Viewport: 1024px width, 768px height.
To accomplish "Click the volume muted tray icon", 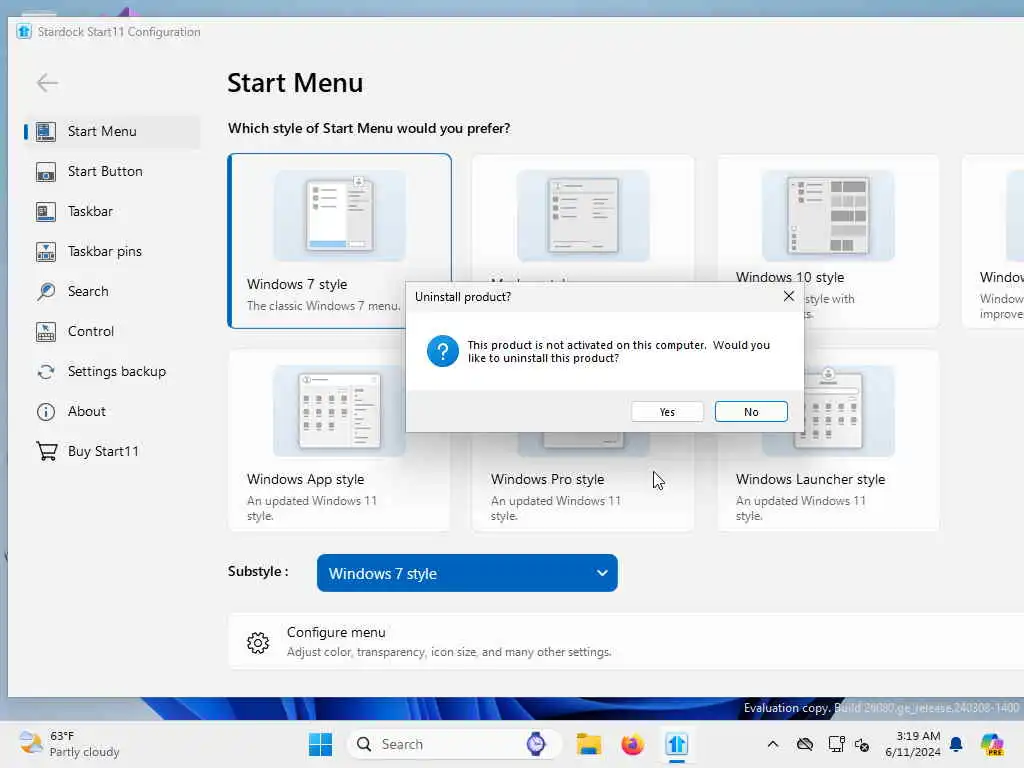I will click(862, 744).
